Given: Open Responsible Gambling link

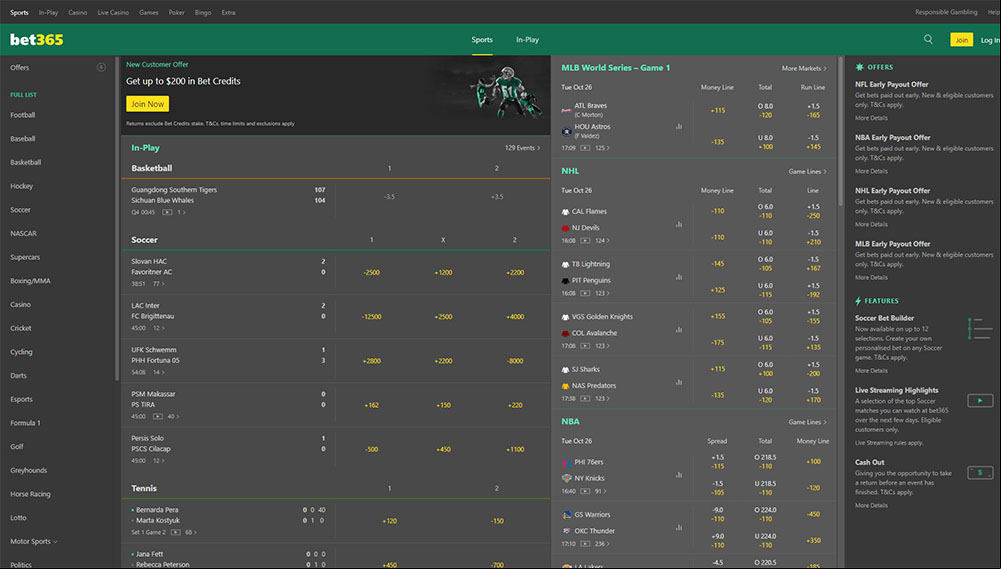Looking at the screenshot, I should click(x=946, y=12).
